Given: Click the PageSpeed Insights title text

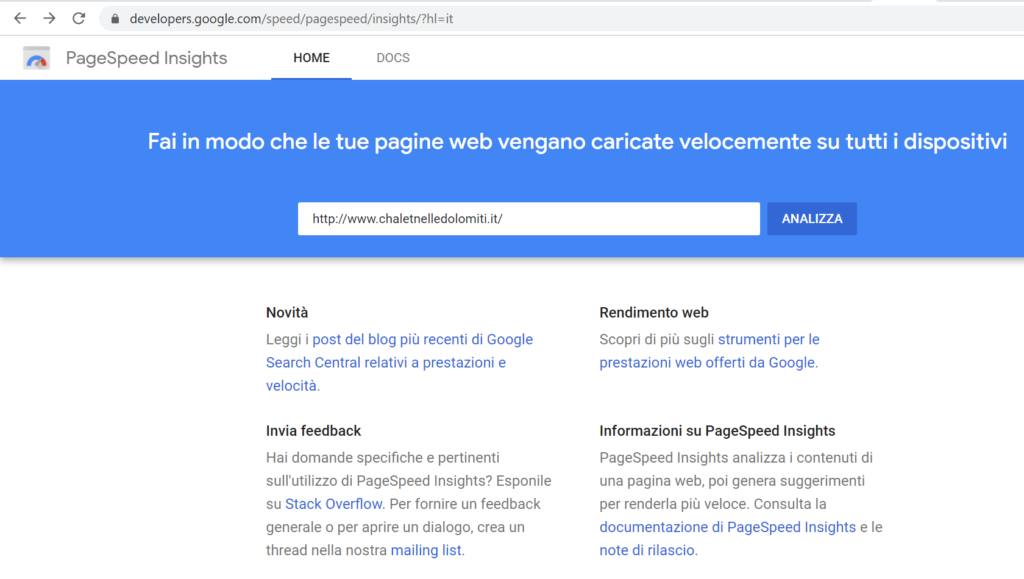Looking at the screenshot, I should click(146, 58).
